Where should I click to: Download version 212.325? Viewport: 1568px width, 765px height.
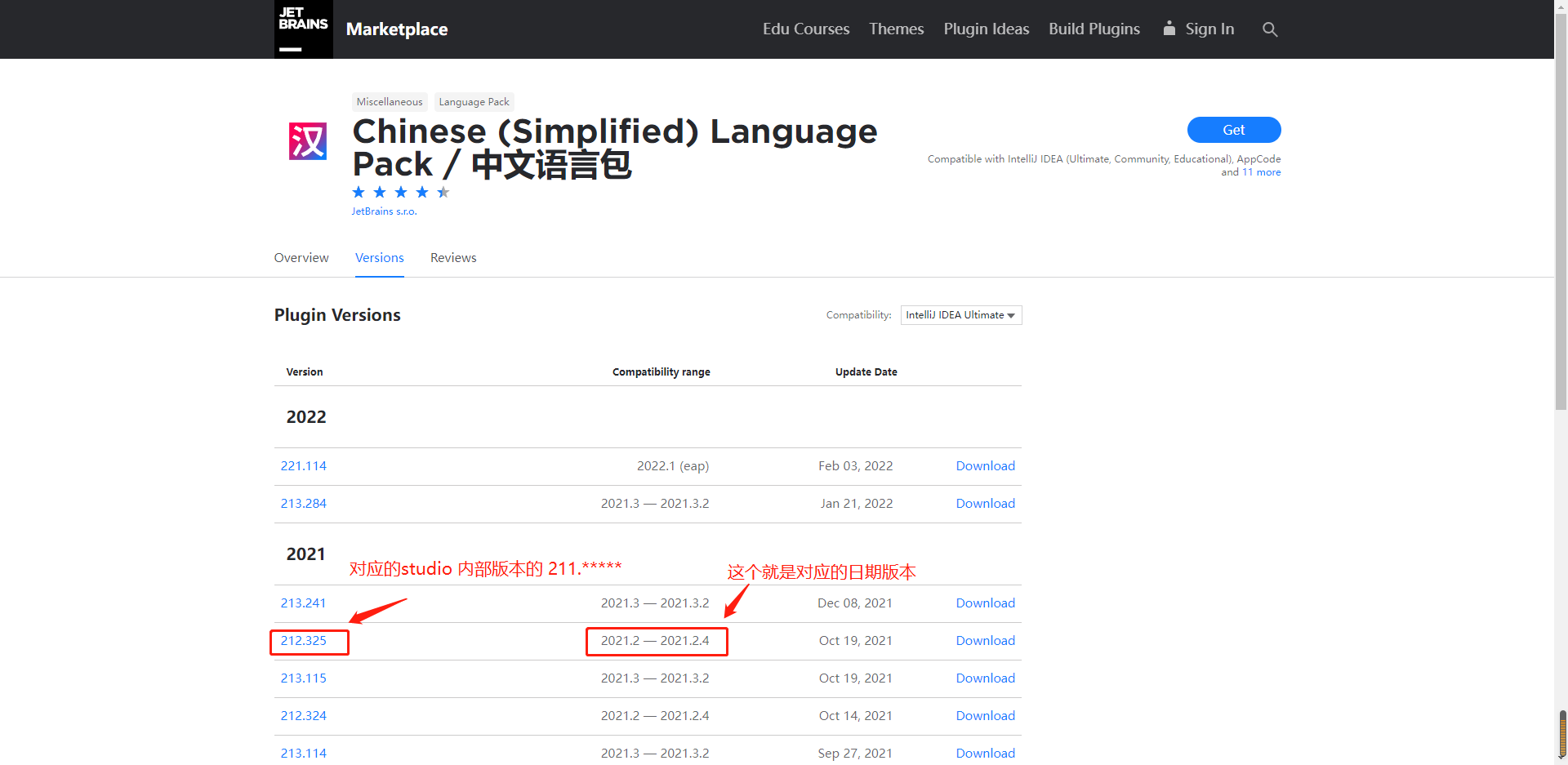pyautogui.click(x=986, y=641)
